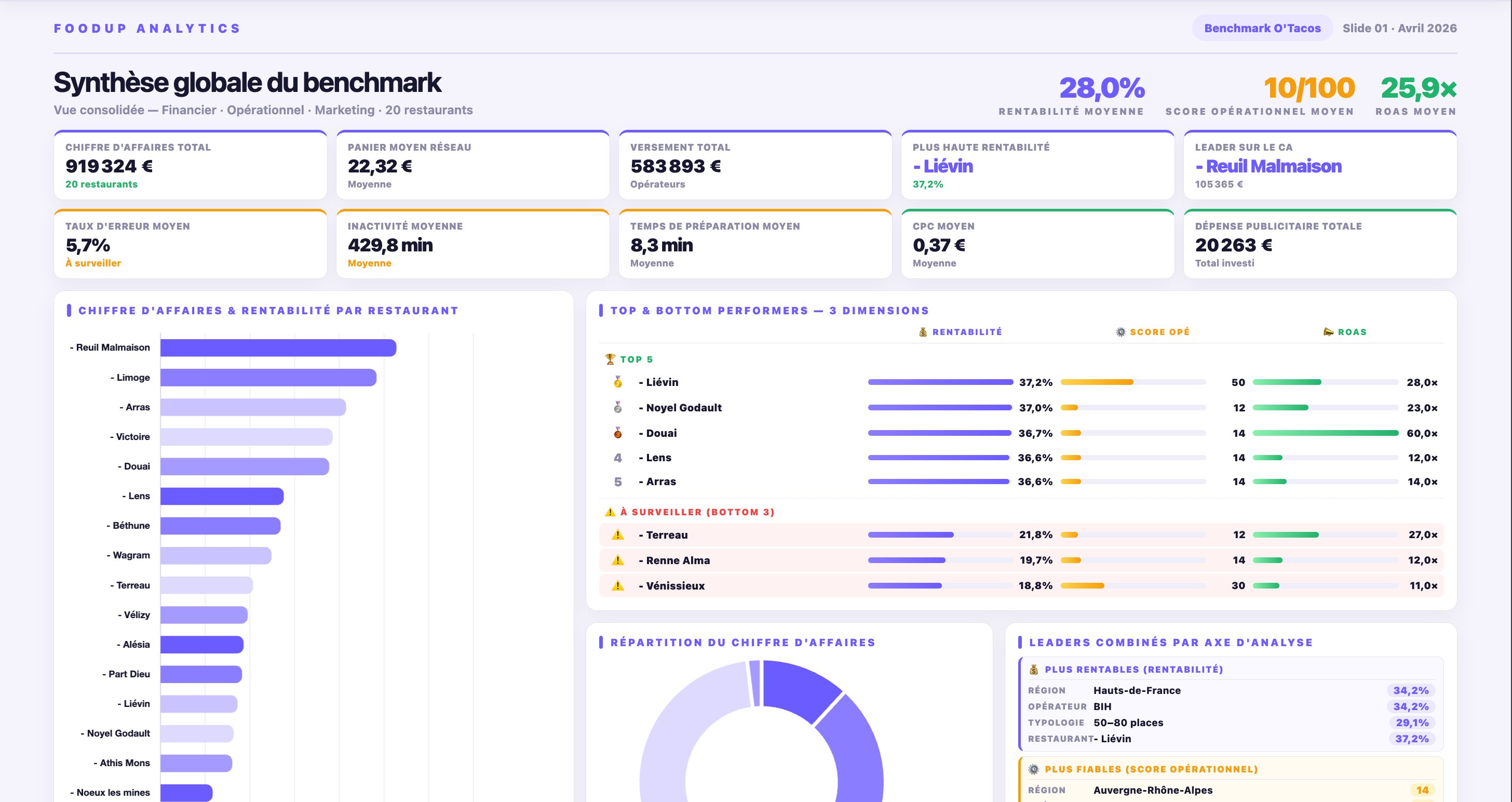Click the 21,8% value in Terreau row
Viewport: 1512px width, 802px height.
1035,535
